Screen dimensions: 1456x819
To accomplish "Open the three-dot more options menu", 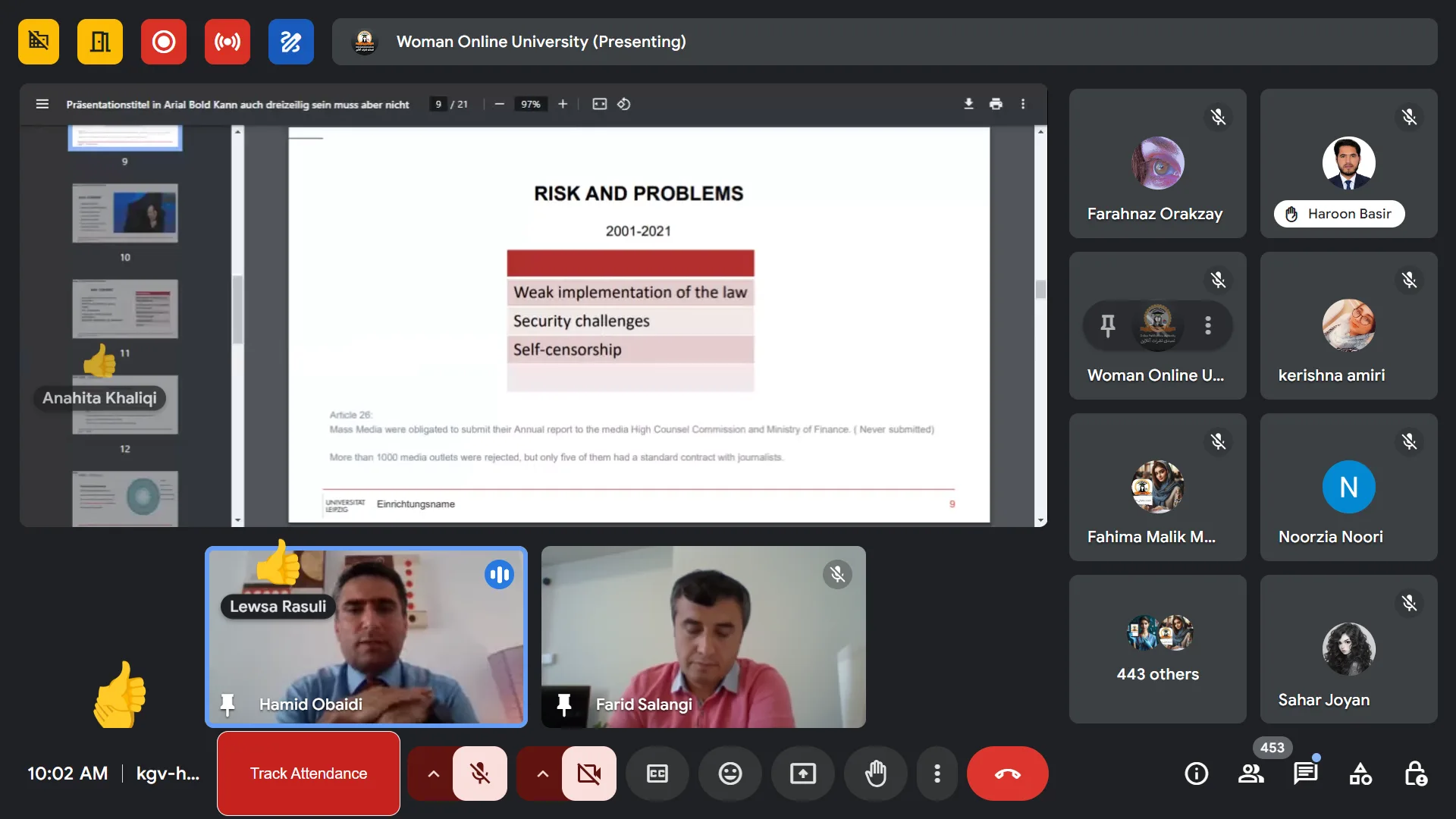I will pos(937,773).
